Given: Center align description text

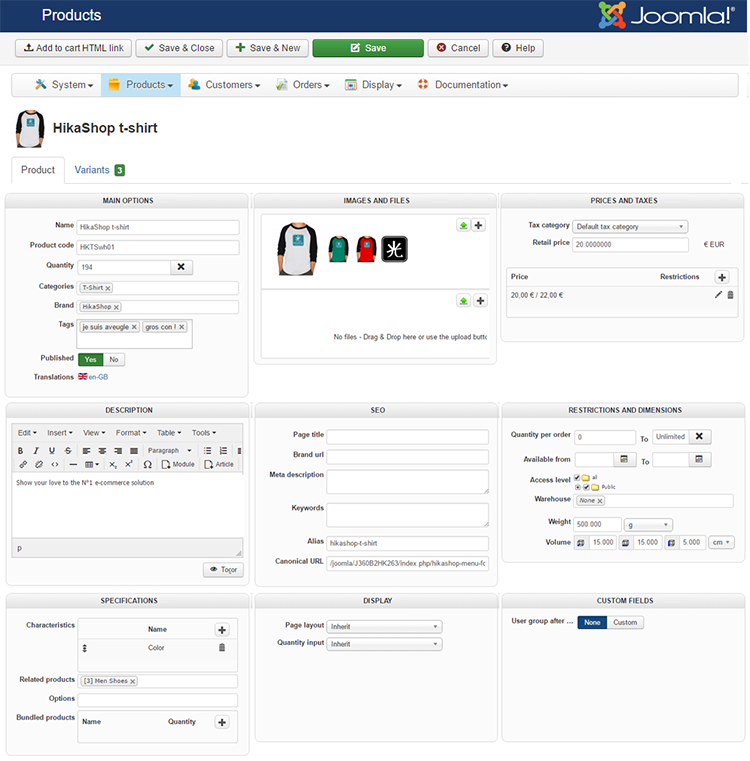Looking at the screenshot, I should coord(102,451).
